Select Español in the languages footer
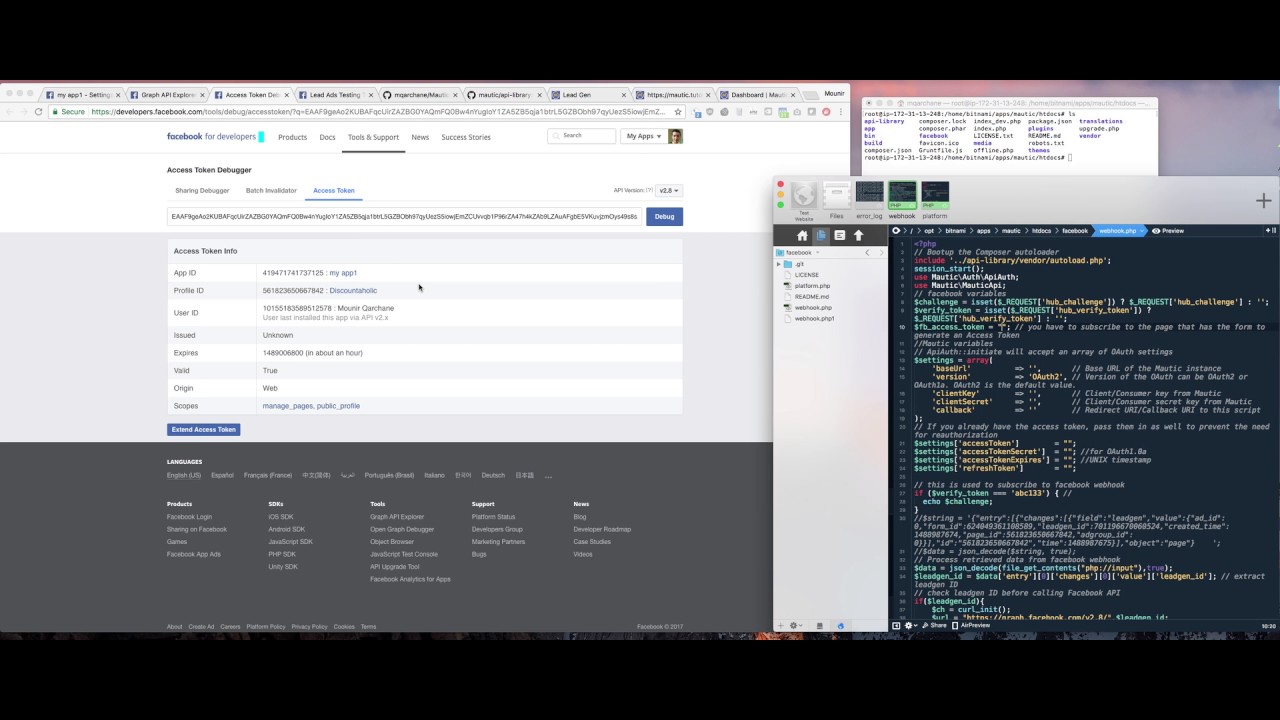Viewport: 1280px width, 720px height. [x=222, y=476]
